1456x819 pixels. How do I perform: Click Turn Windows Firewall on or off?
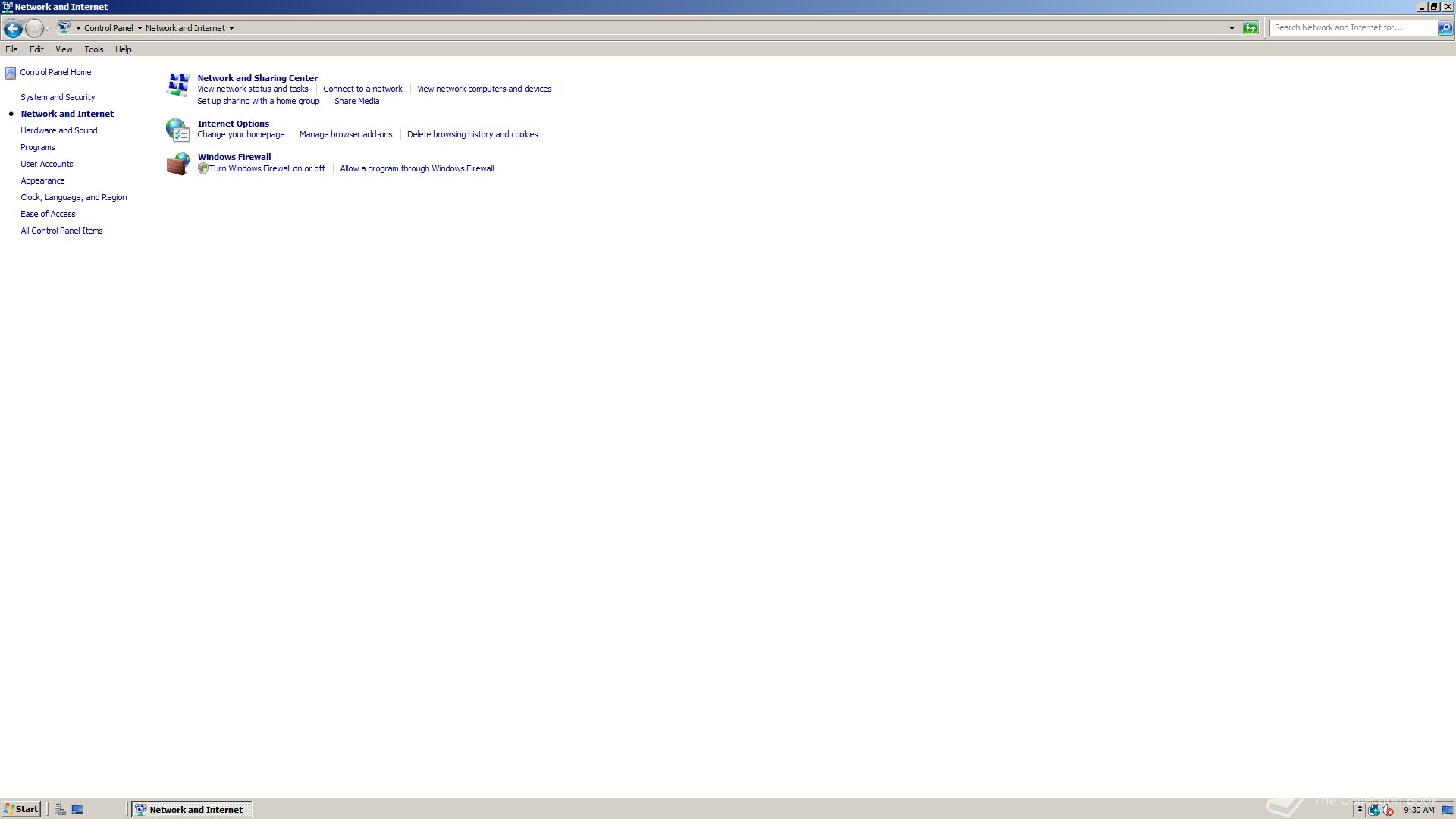(x=267, y=168)
